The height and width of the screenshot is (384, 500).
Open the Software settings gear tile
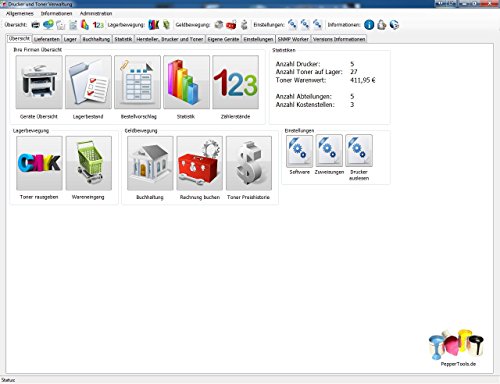tap(299, 151)
